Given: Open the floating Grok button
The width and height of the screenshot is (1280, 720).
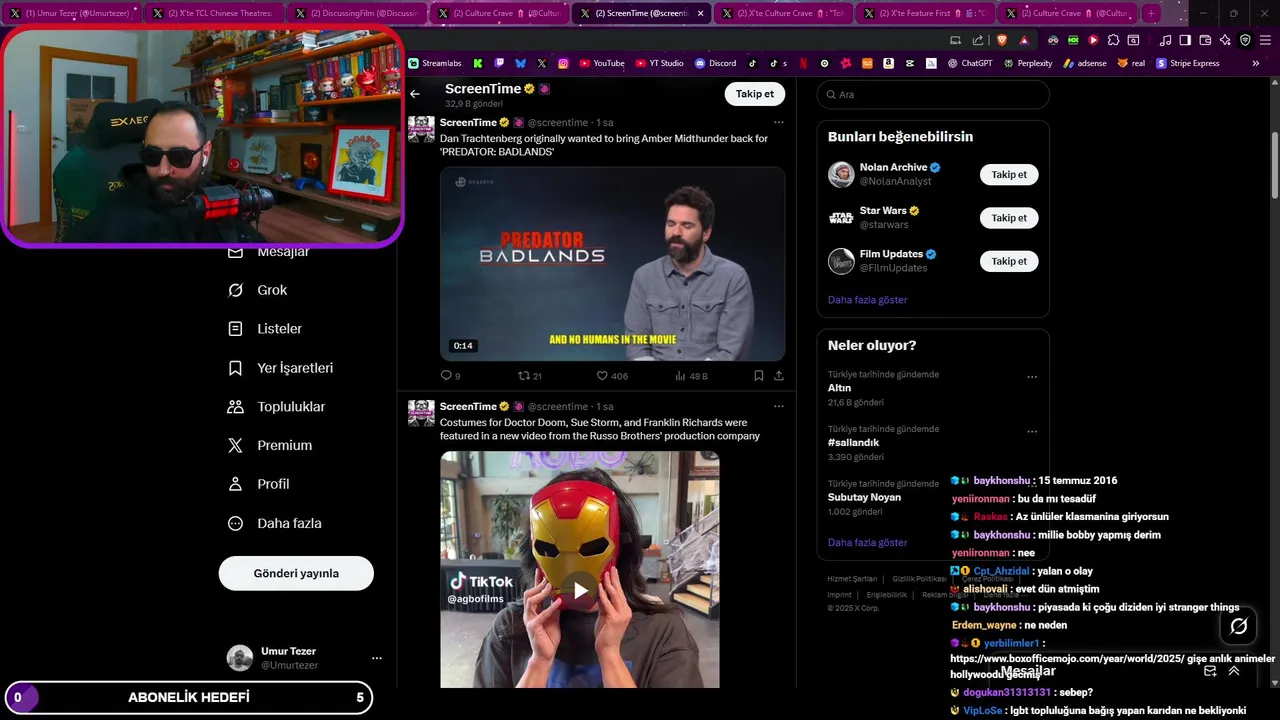Looking at the screenshot, I should [x=1239, y=626].
